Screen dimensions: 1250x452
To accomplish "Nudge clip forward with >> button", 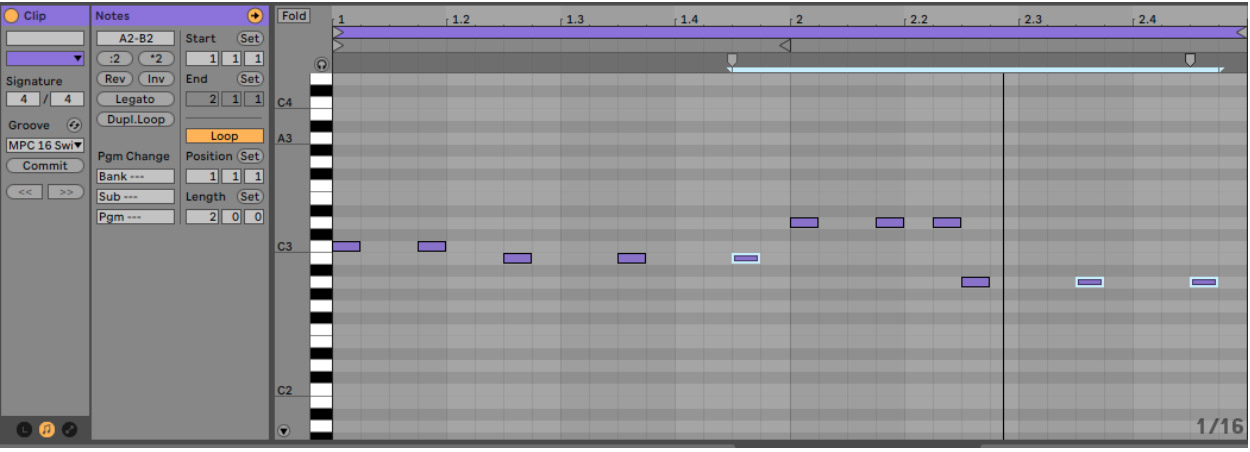I will [x=66, y=191].
